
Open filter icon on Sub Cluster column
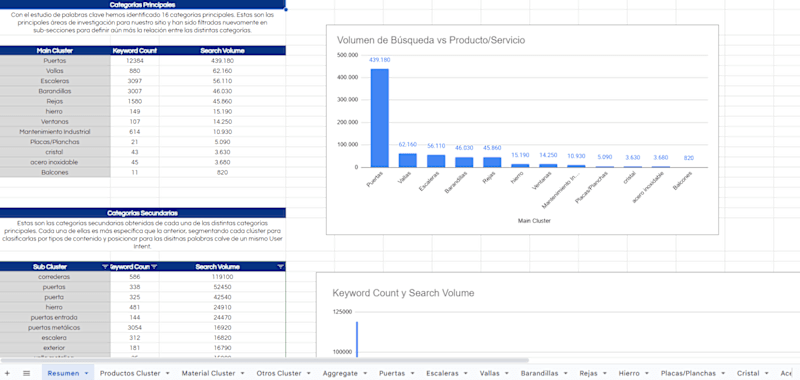(105, 267)
